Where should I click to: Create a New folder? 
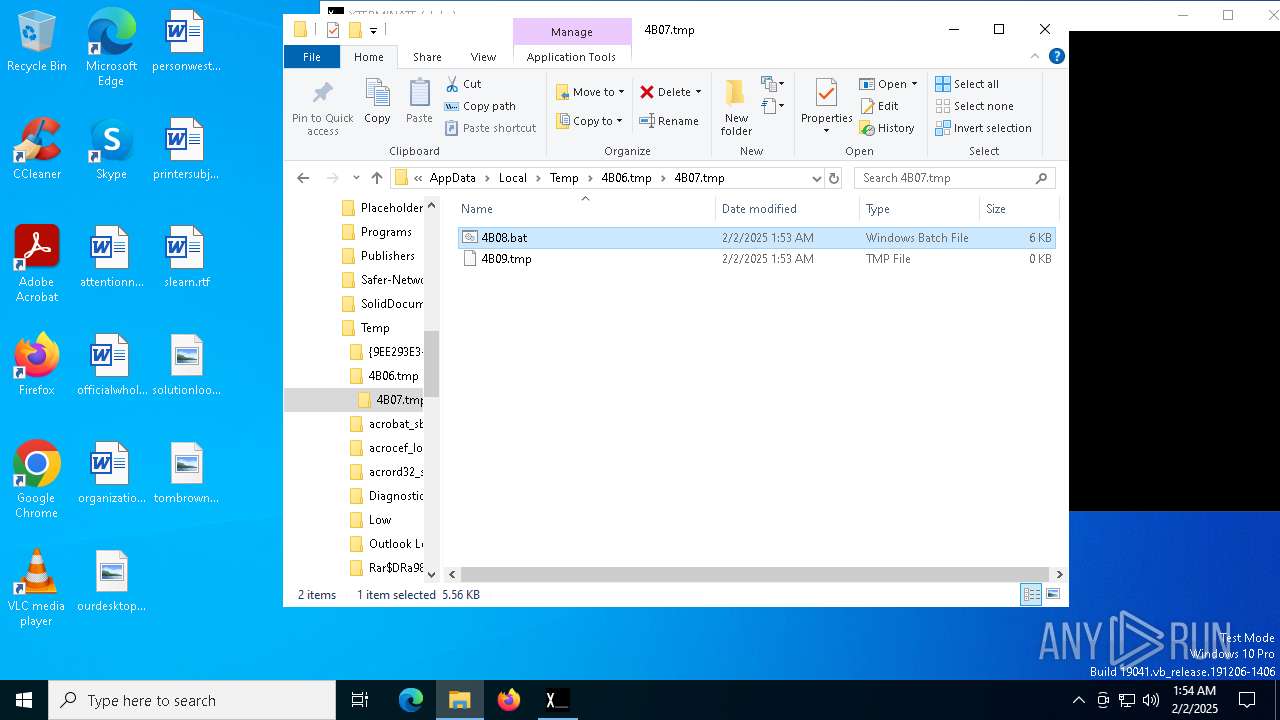click(x=736, y=108)
